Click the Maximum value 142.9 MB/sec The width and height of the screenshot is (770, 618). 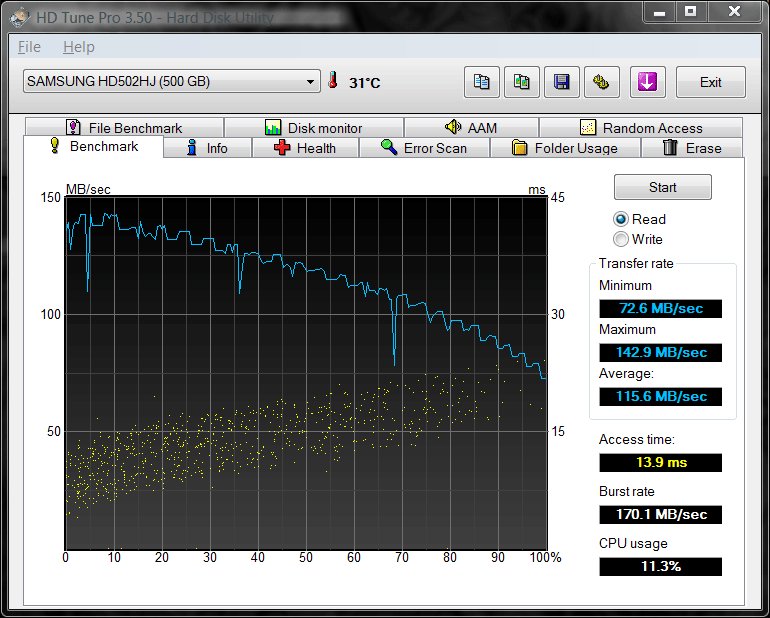click(x=660, y=352)
